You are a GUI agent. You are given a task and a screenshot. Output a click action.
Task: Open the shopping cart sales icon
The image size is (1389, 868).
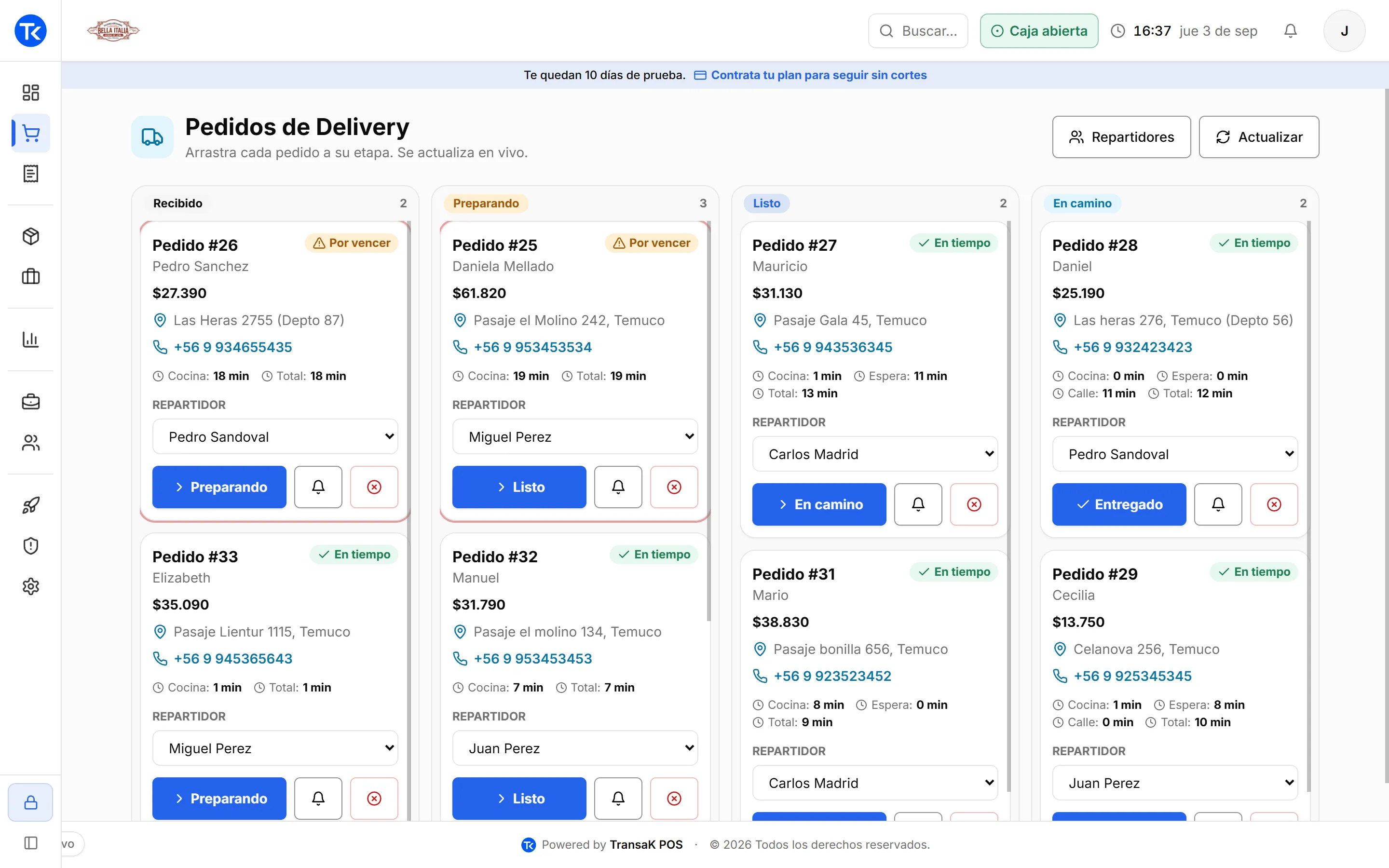pos(30,133)
